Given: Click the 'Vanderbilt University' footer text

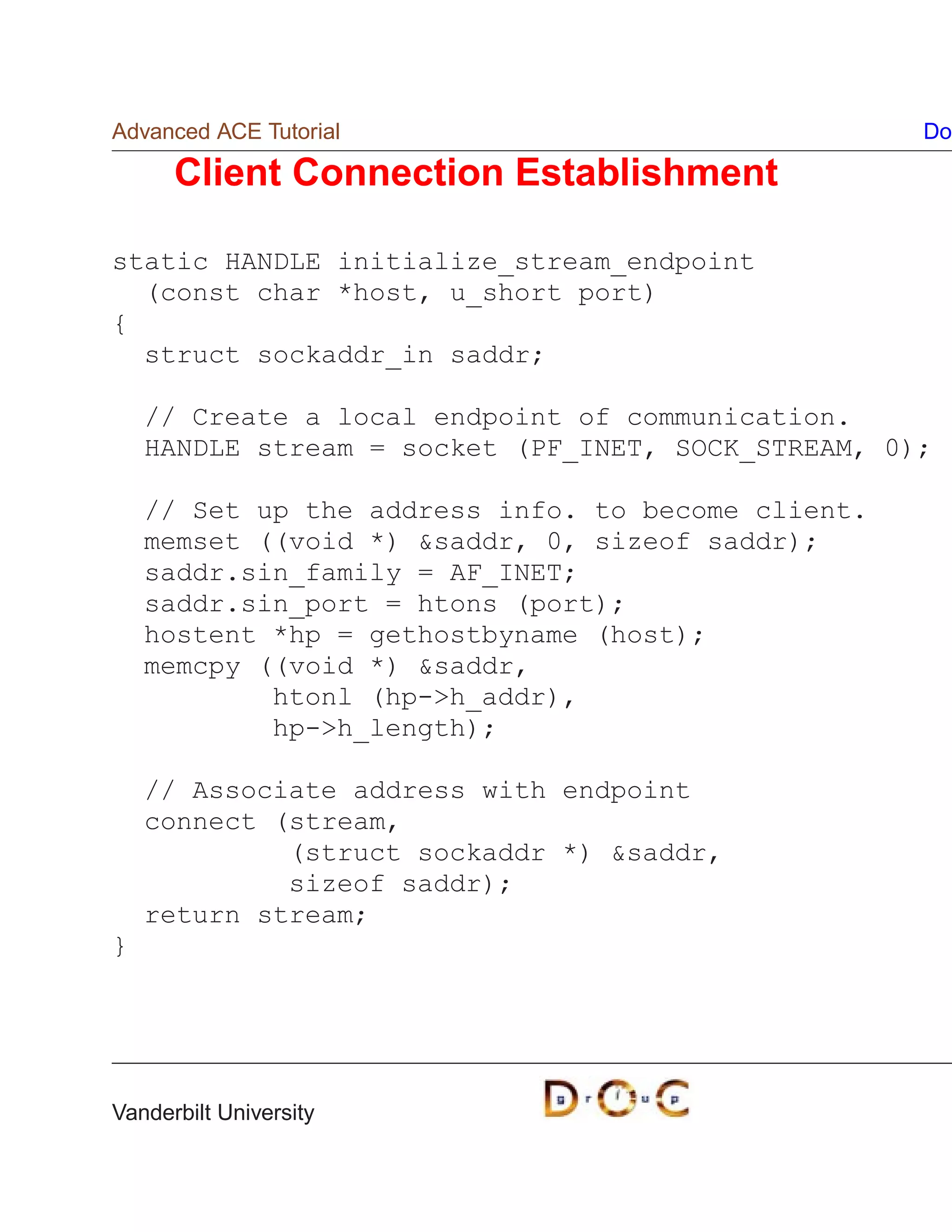Looking at the screenshot, I should coord(213,1113).
